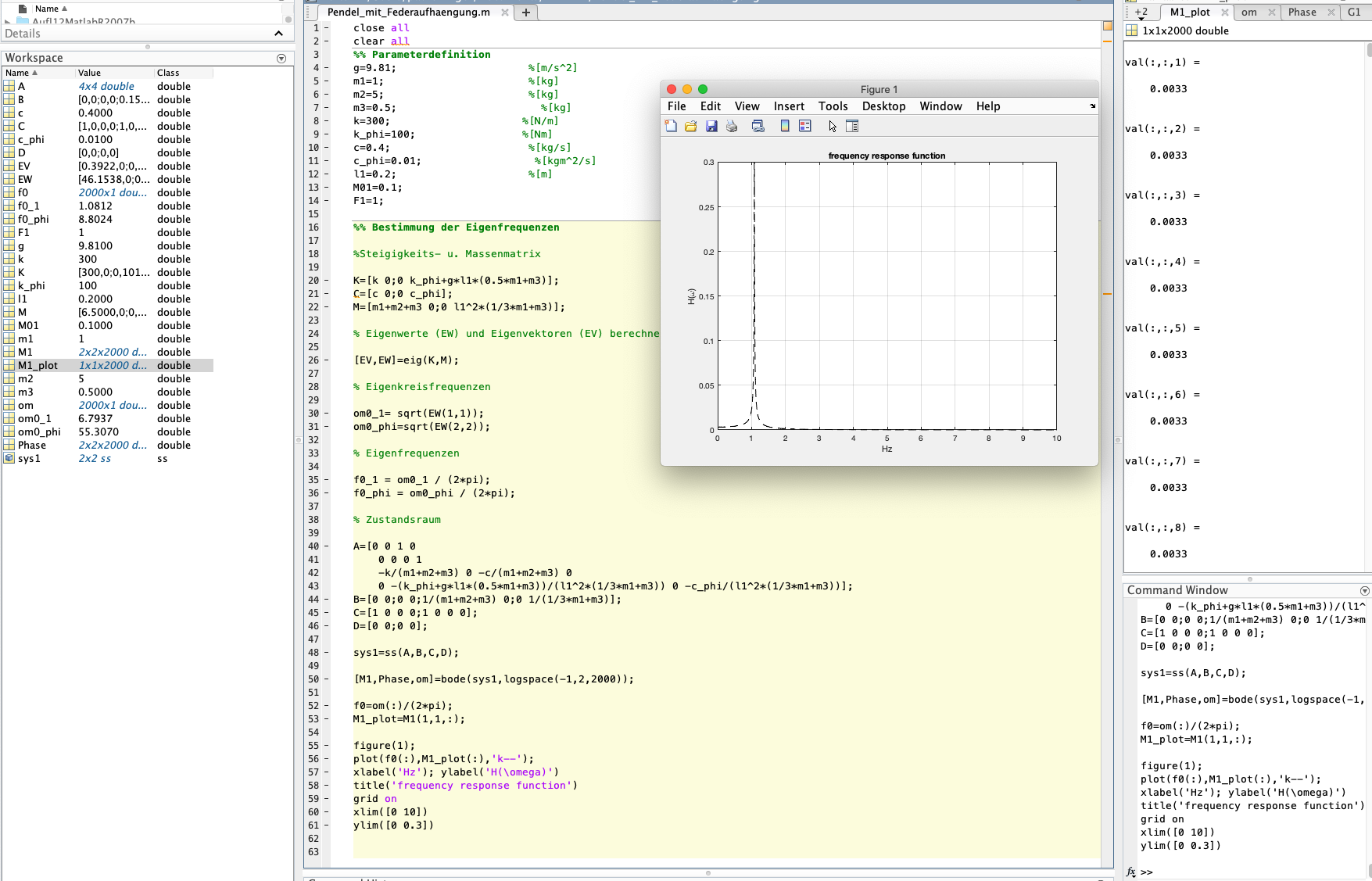This screenshot has height=881, width=1372.
Task: Click Open File folder icon in figure toolbar
Action: pos(691,126)
